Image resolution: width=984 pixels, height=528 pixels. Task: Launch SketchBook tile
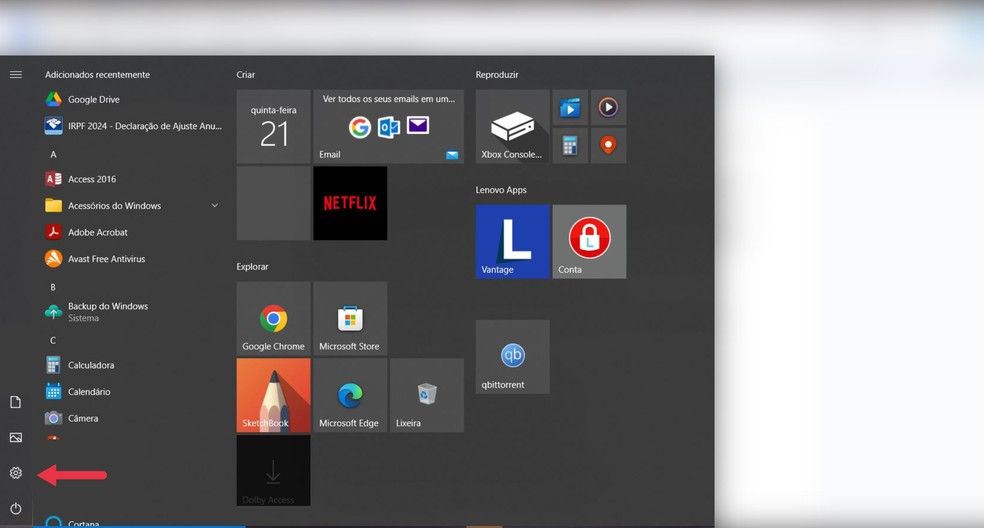tap(274, 395)
